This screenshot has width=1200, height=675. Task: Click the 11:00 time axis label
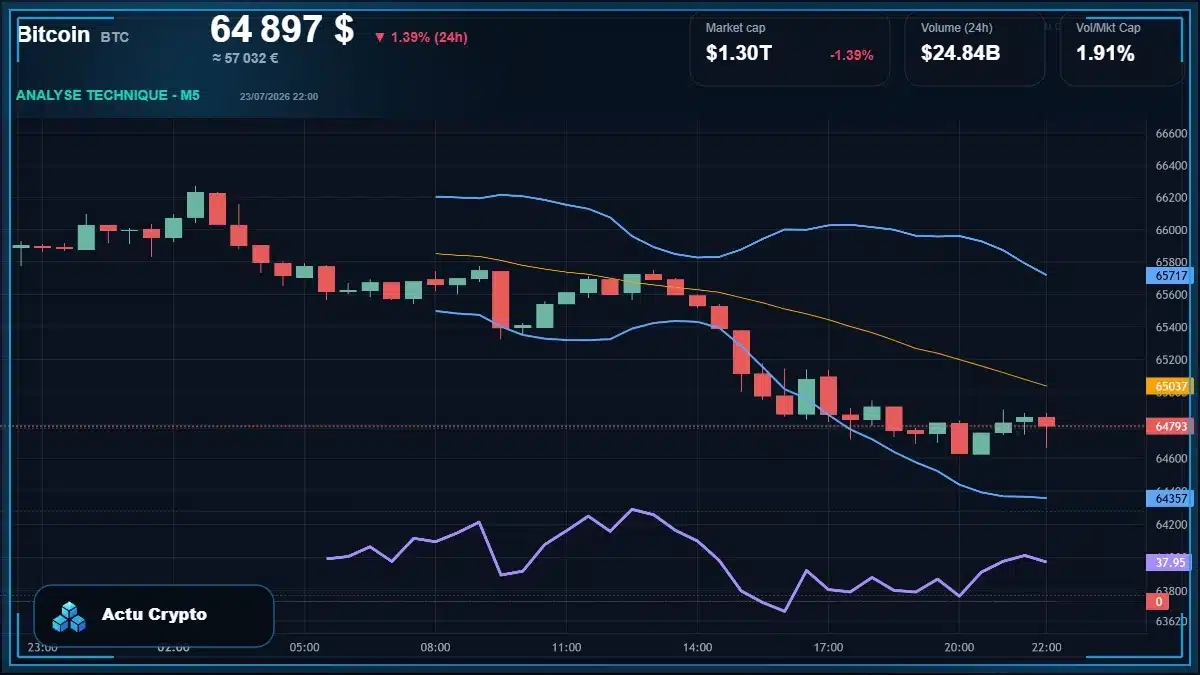click(x=566, y=647)
